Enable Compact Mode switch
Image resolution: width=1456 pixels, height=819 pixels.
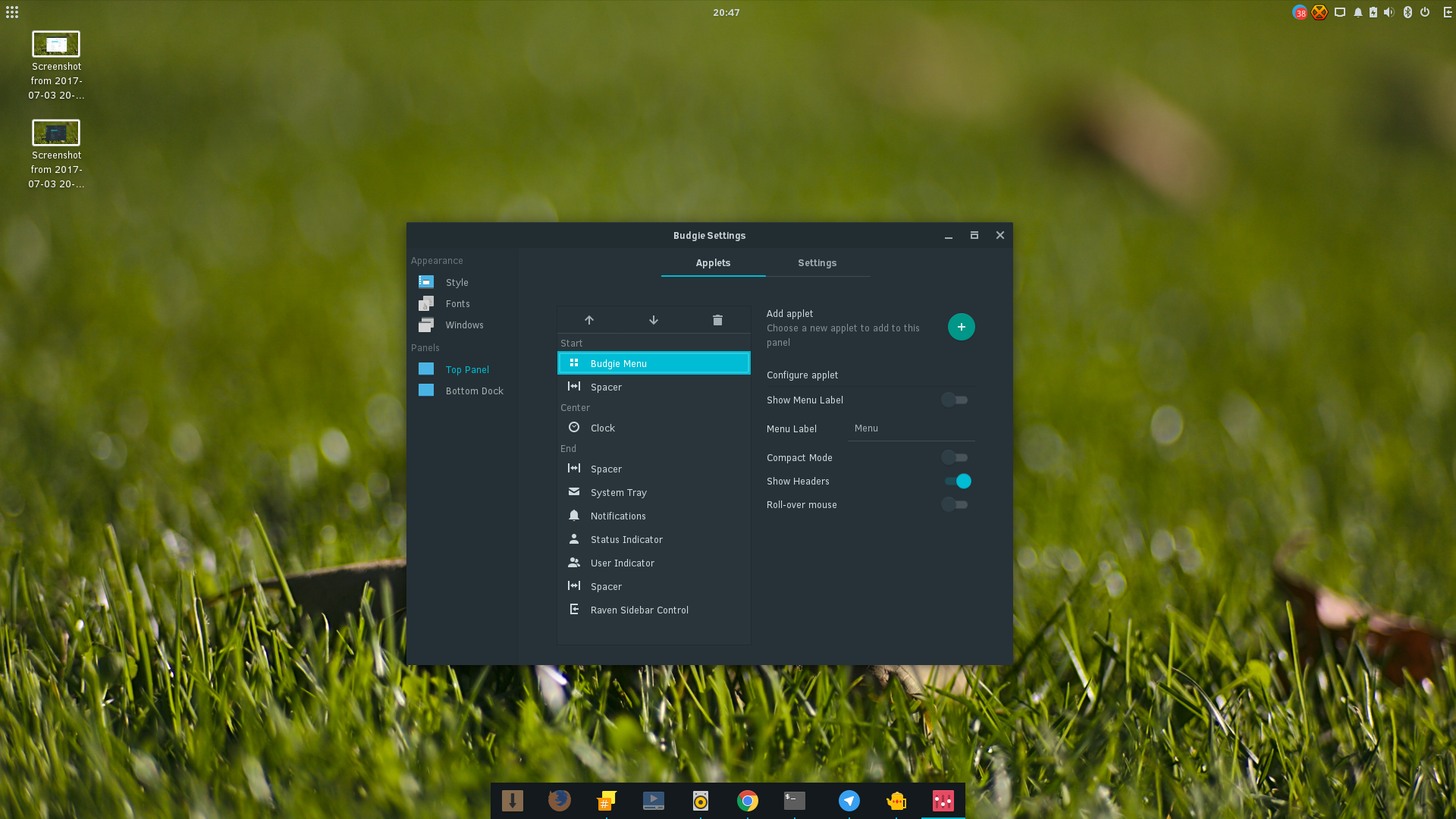point(955,457)
